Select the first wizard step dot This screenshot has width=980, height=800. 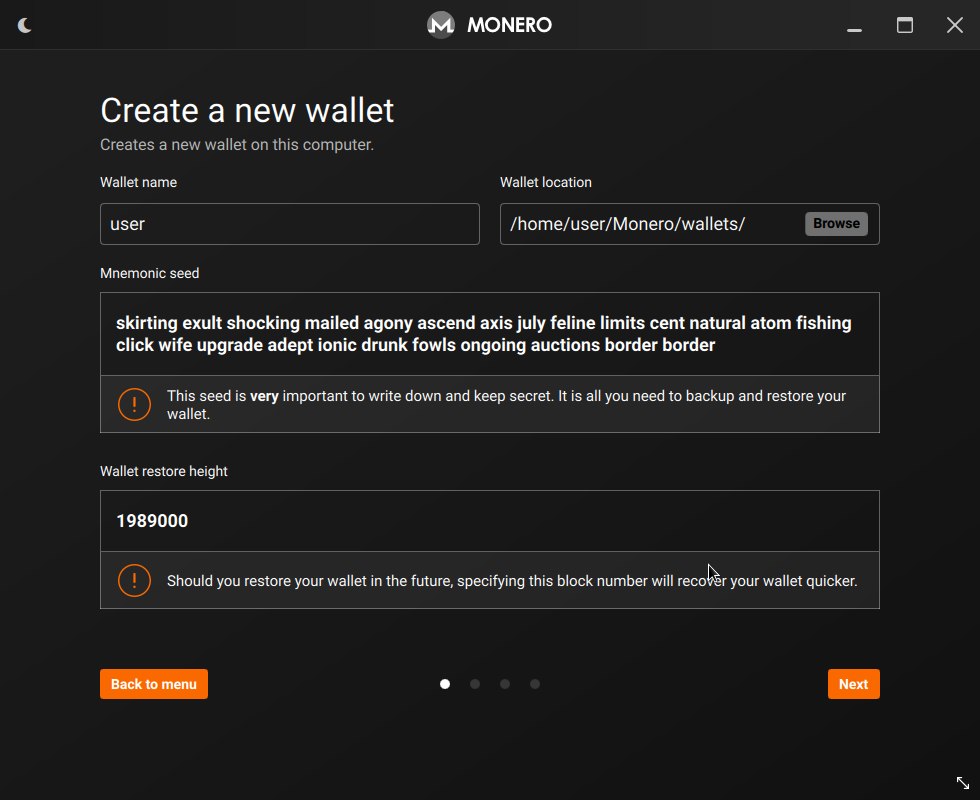click(445, 684)
